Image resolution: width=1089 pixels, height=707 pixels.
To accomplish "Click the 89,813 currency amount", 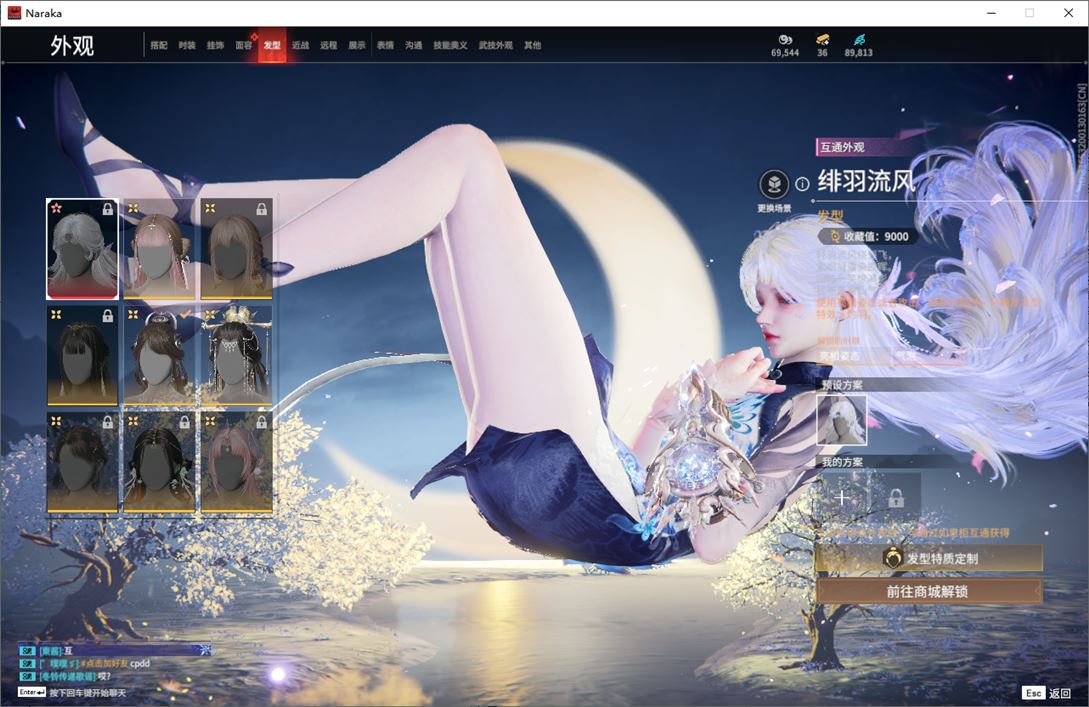I will point(859,53).
